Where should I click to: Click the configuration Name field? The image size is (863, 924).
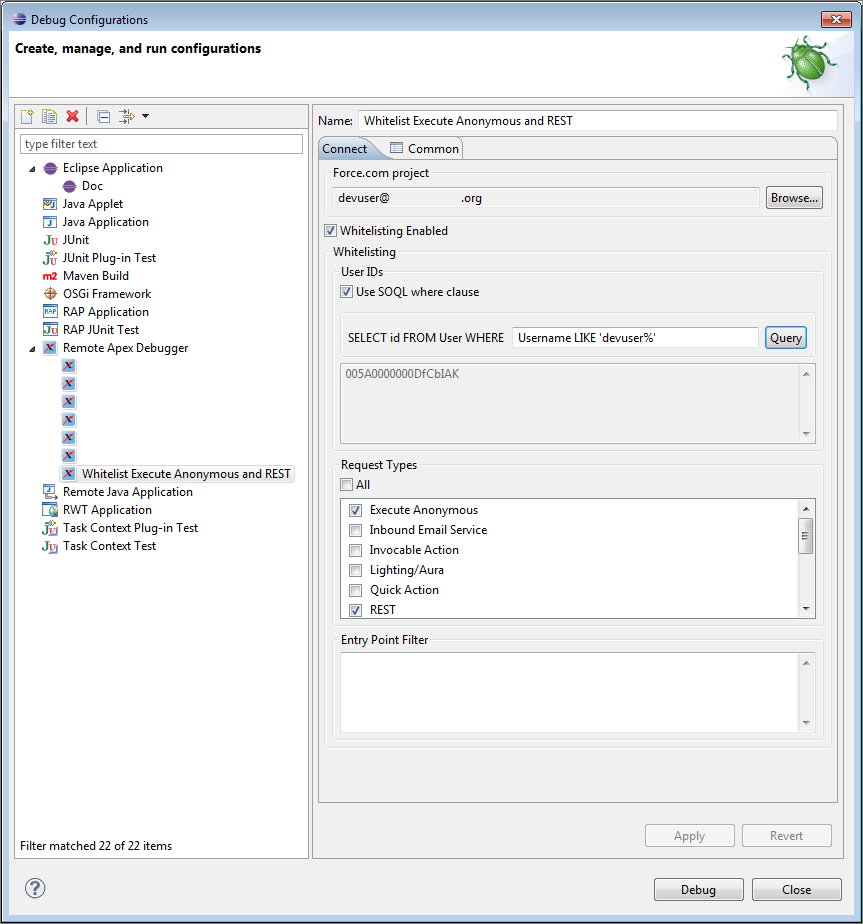[x=597, y=121]
